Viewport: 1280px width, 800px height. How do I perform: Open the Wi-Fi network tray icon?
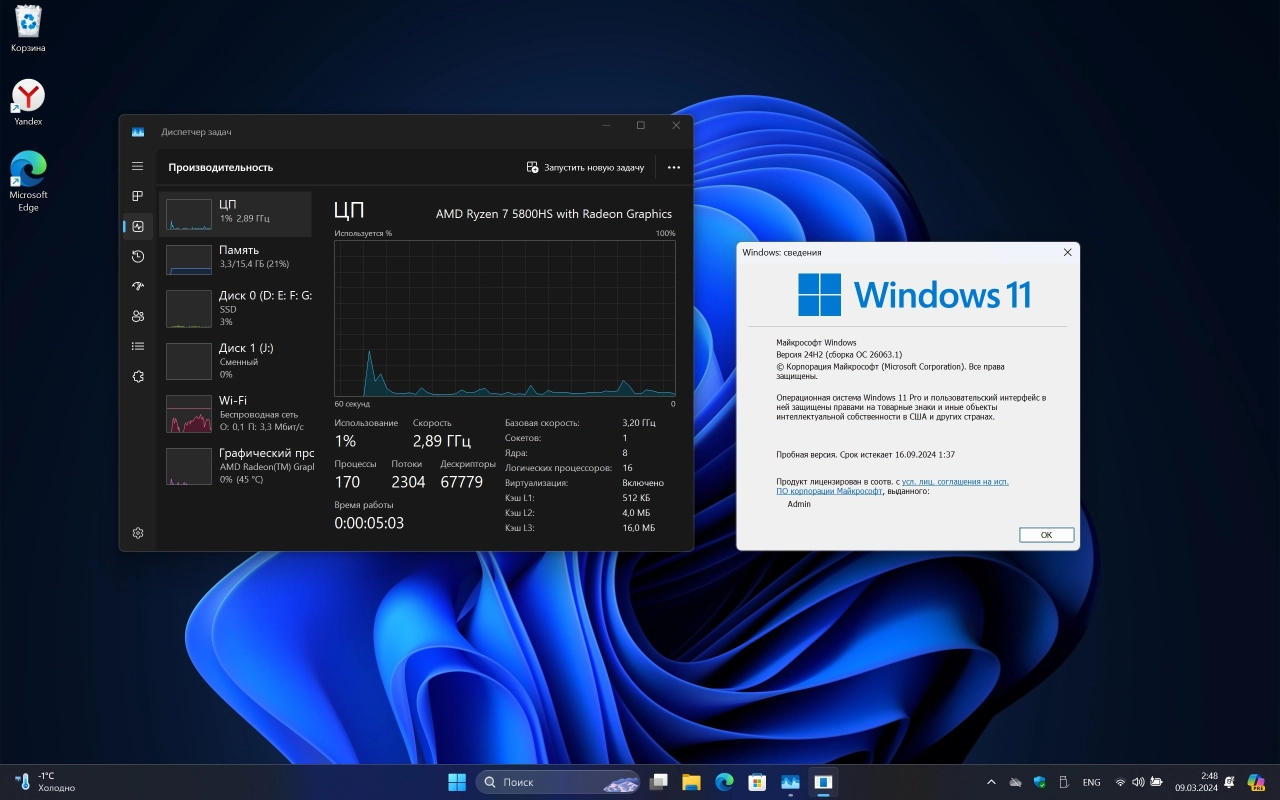point(1121,782)
